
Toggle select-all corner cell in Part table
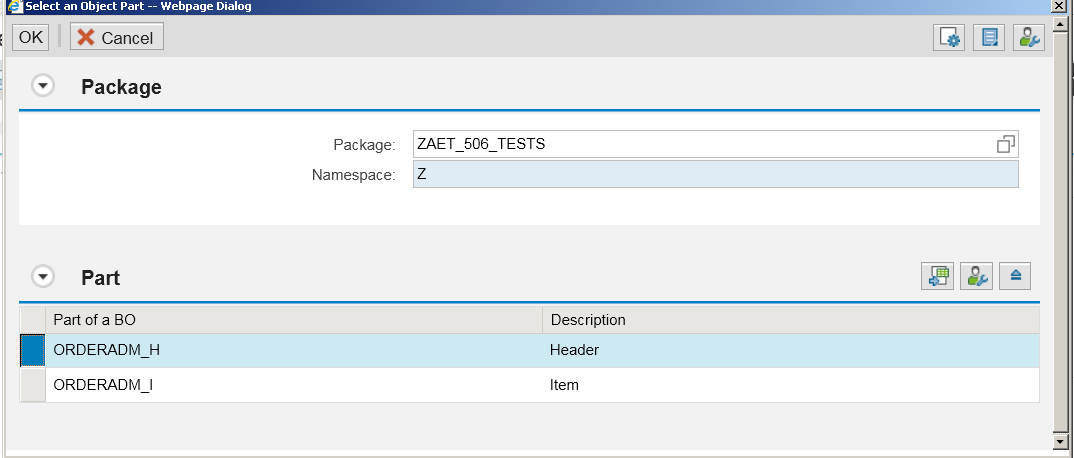[32, 320]
